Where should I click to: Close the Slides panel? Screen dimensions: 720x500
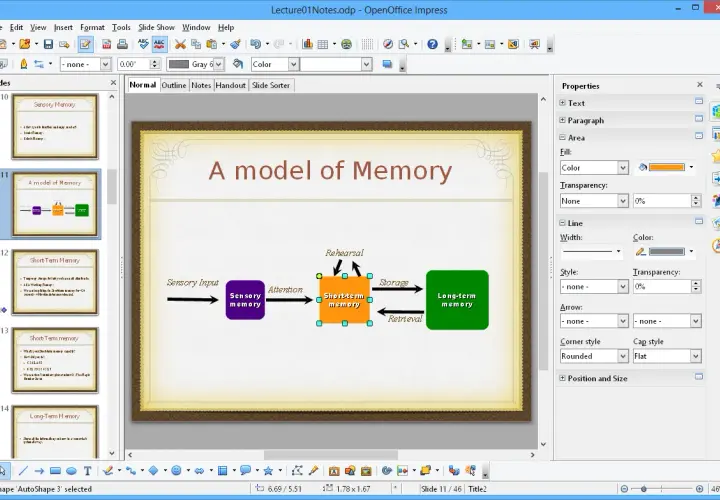point(113,83)
